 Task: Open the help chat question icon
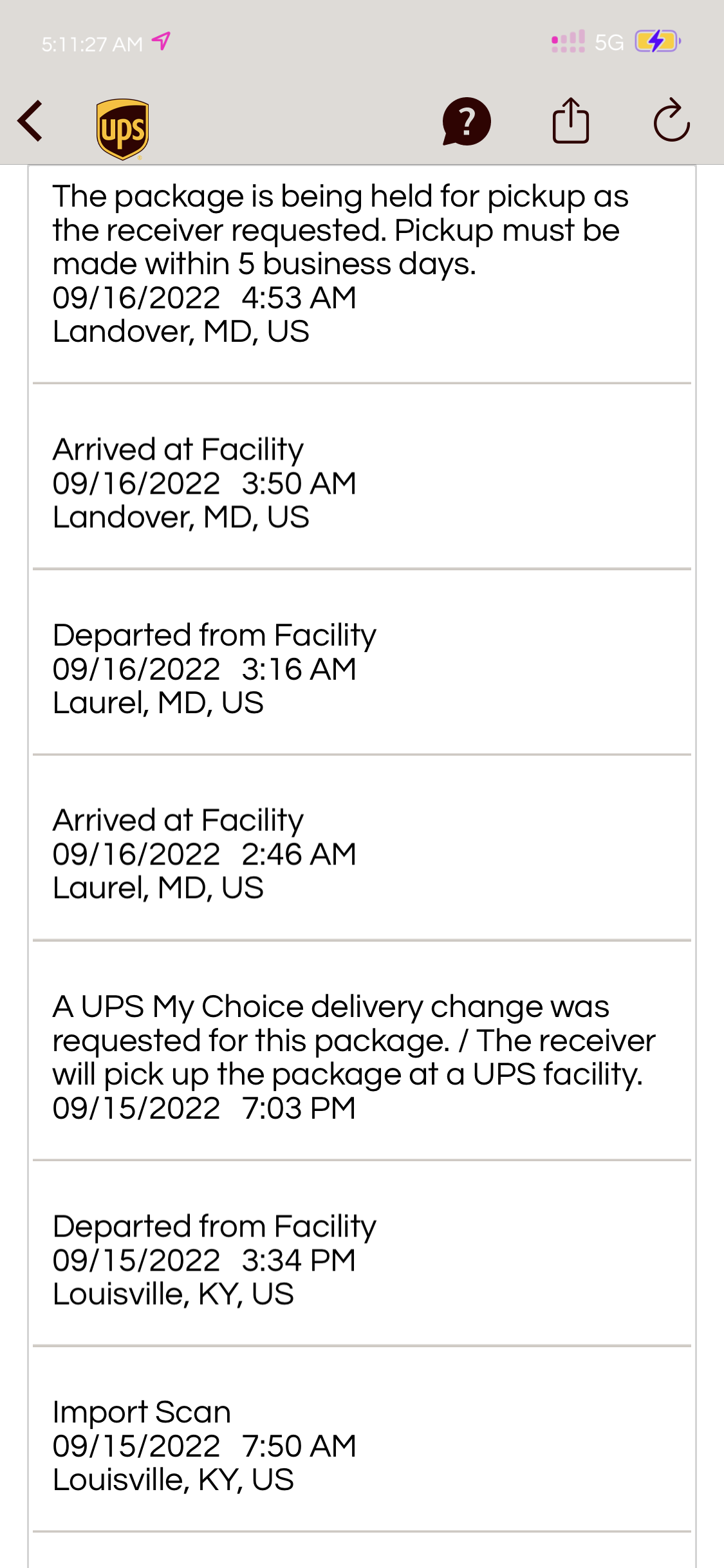pos(467,121)
